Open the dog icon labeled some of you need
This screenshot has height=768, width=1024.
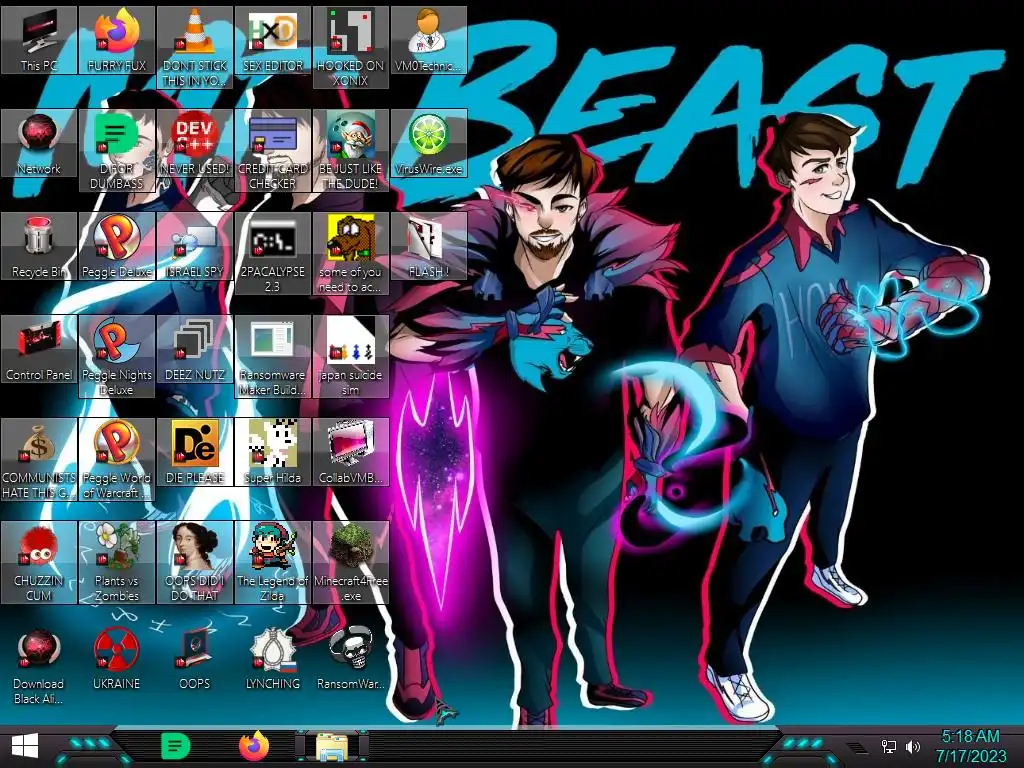[x=351, y=253]
